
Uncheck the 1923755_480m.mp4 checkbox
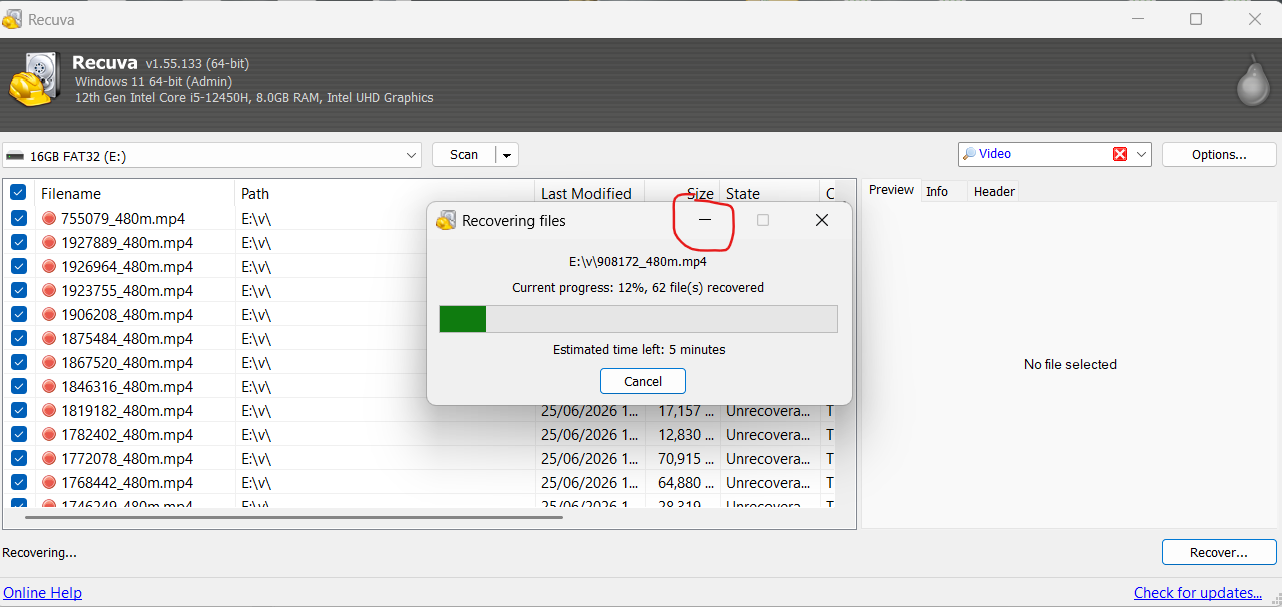pyautogui.click(x=18, y=290)
